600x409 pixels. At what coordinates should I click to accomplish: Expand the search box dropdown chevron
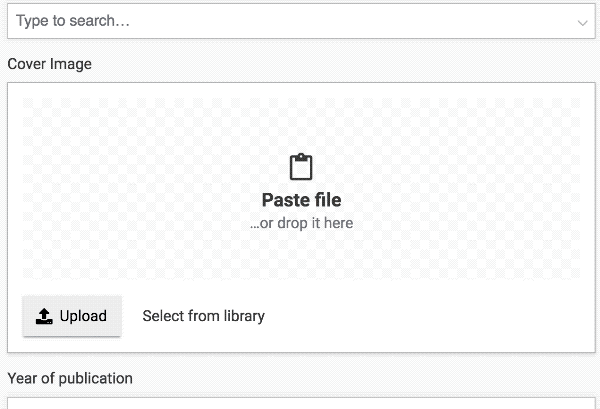click(x=583, y=21)
